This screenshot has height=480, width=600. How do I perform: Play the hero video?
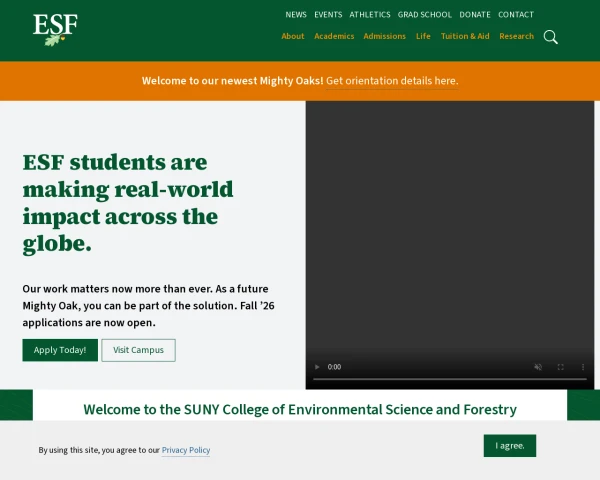coord(317,367)
